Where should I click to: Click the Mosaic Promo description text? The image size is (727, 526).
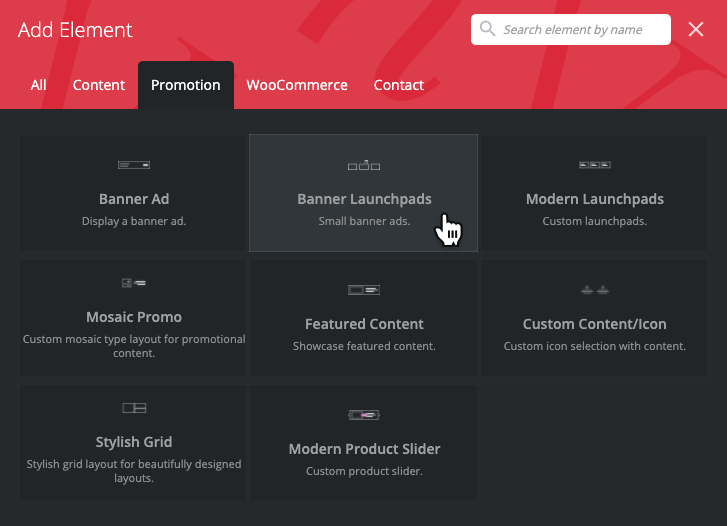pos(134,346)
